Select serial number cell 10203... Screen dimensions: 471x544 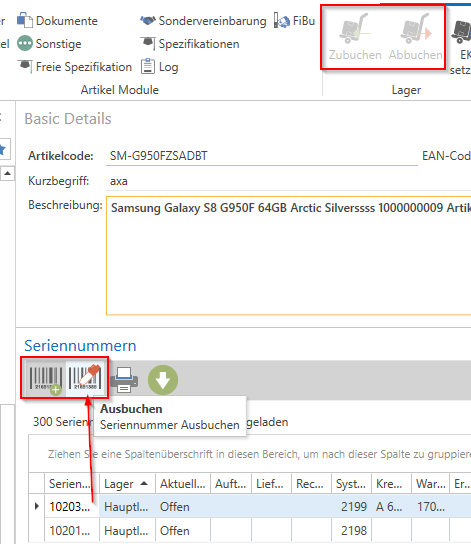pos(72,506)
